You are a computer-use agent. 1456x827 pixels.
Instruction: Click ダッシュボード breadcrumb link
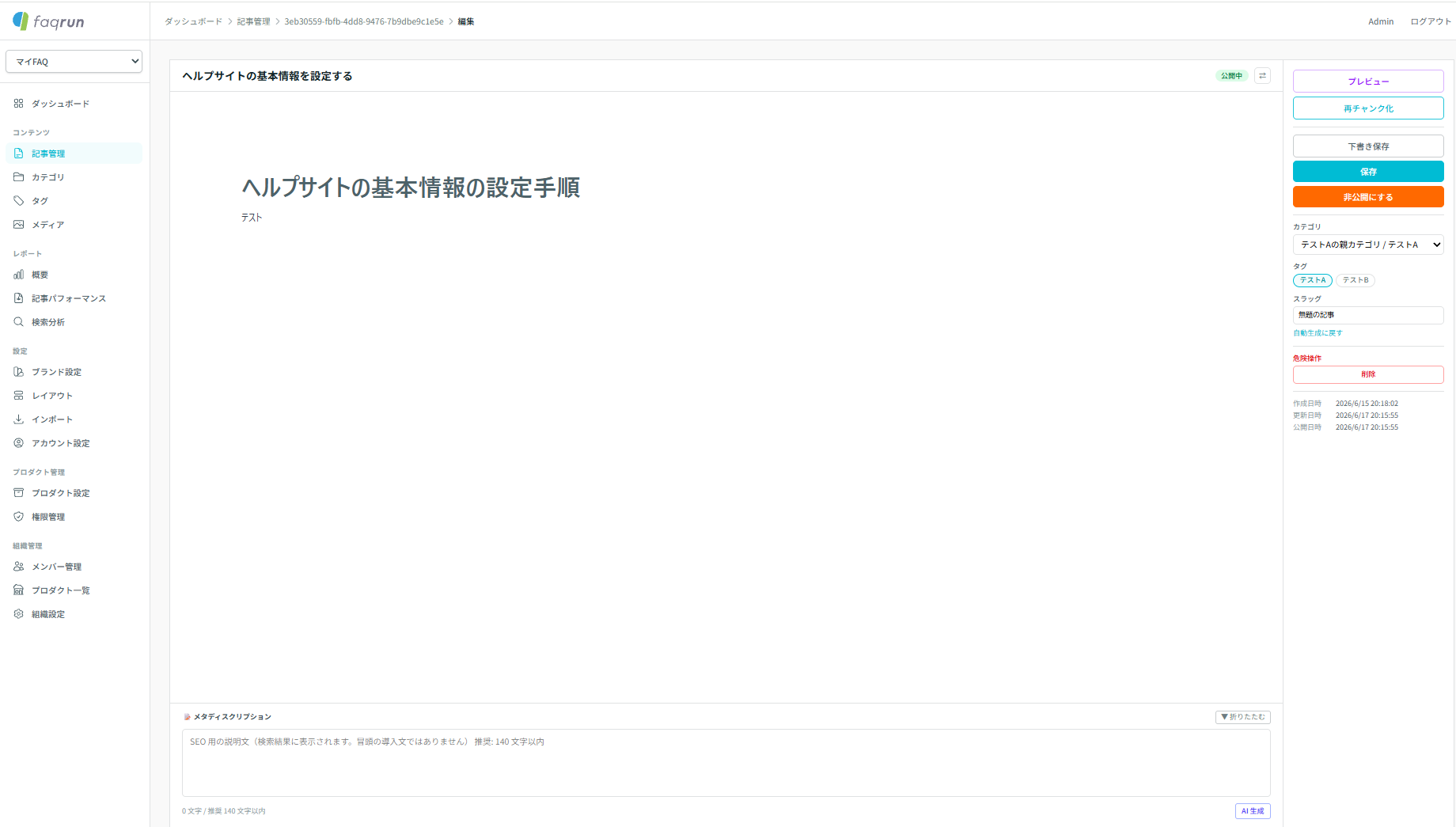(x=193, y=21)
